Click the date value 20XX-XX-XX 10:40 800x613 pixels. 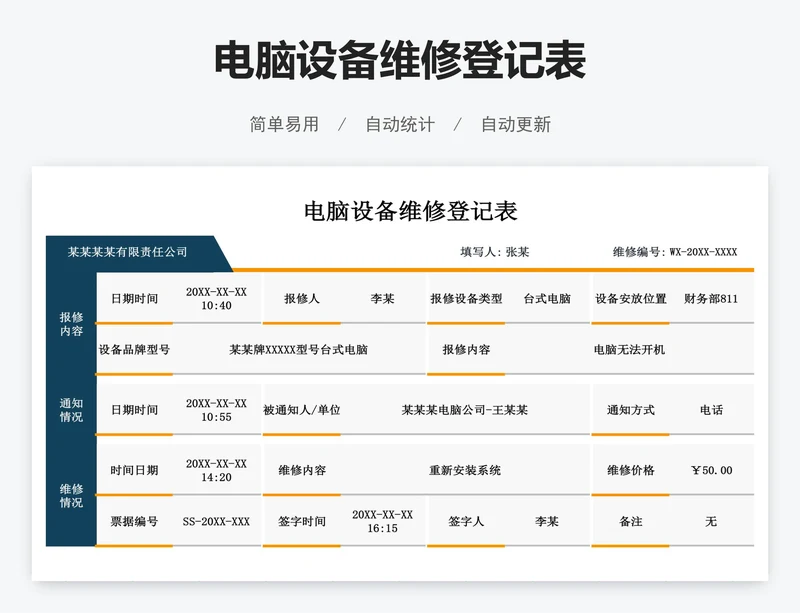216,299
